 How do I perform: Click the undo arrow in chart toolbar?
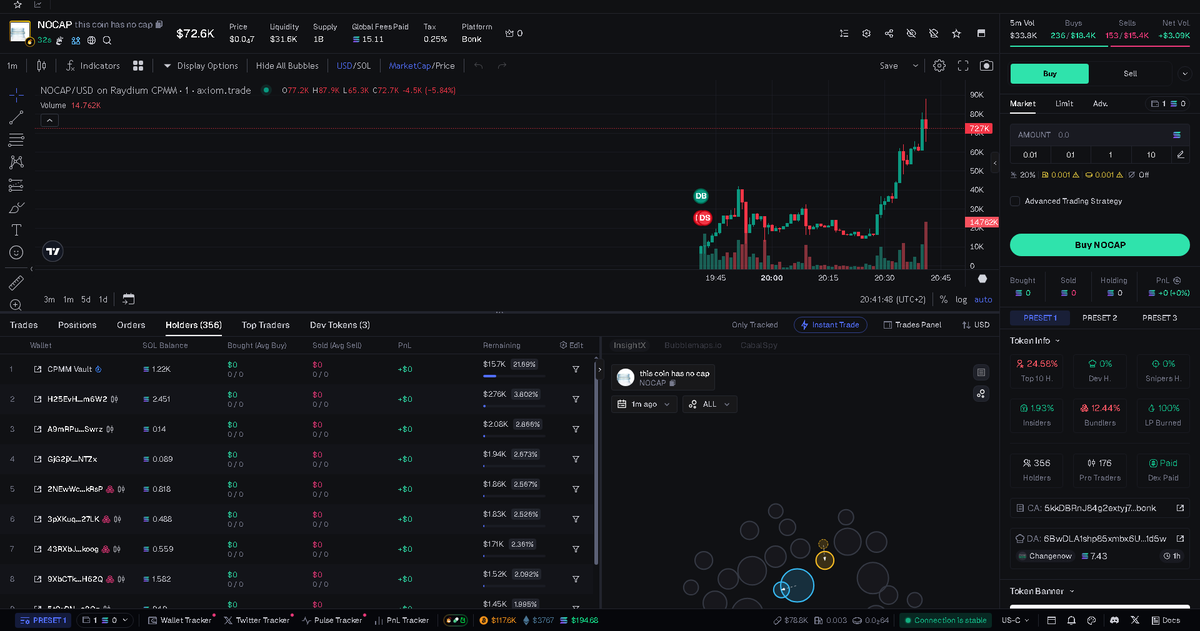[x=478, y=66]
